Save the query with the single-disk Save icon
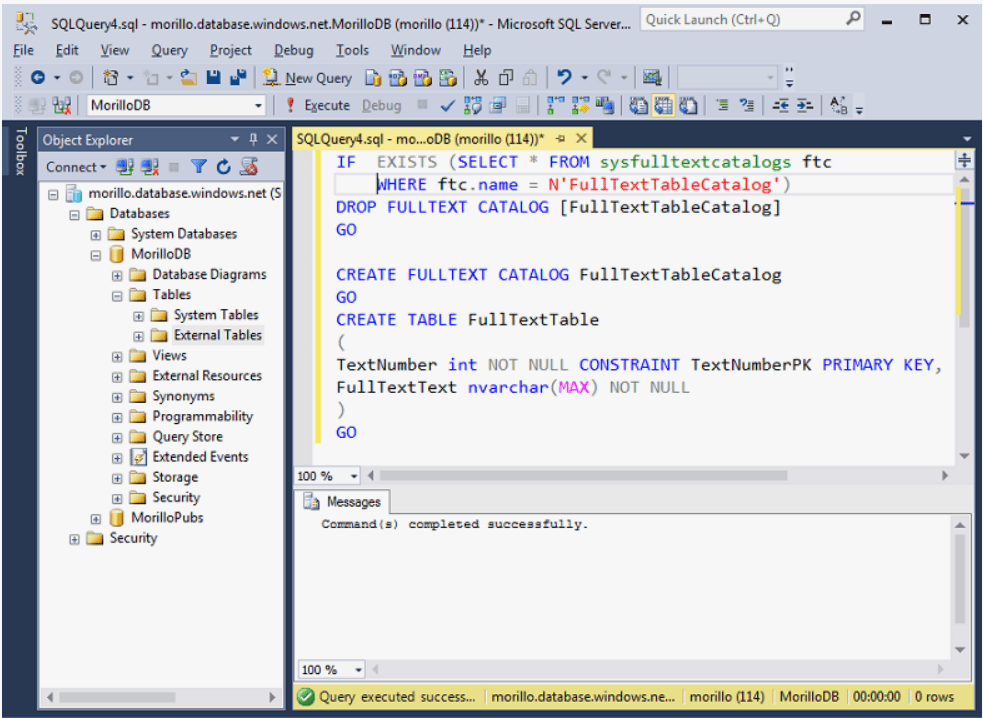 click(214, 78)
